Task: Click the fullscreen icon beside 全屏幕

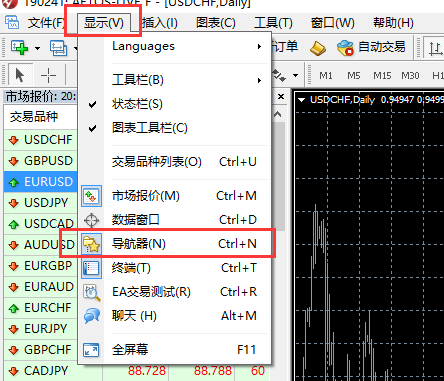Action: pos(91,350)
